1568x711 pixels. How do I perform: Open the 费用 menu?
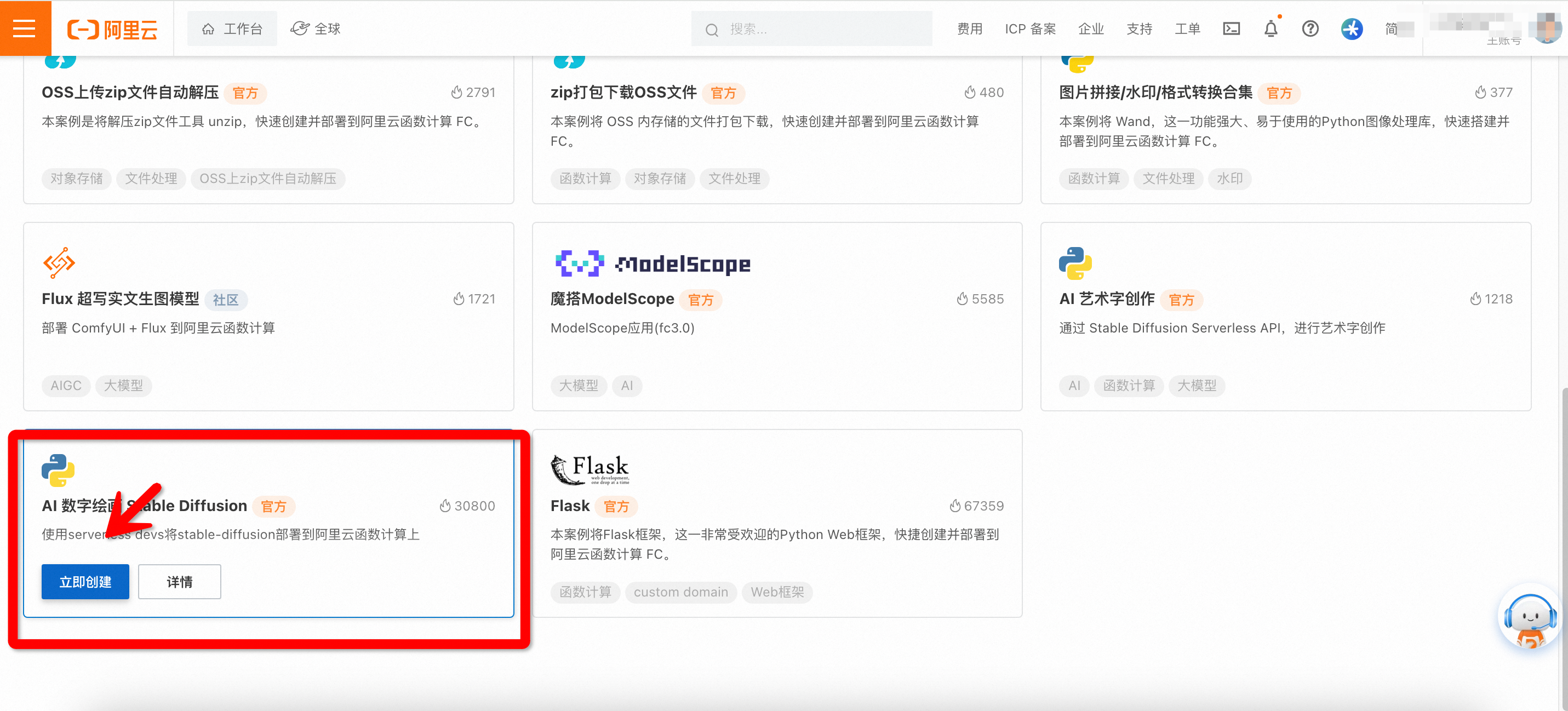[969, 28]
